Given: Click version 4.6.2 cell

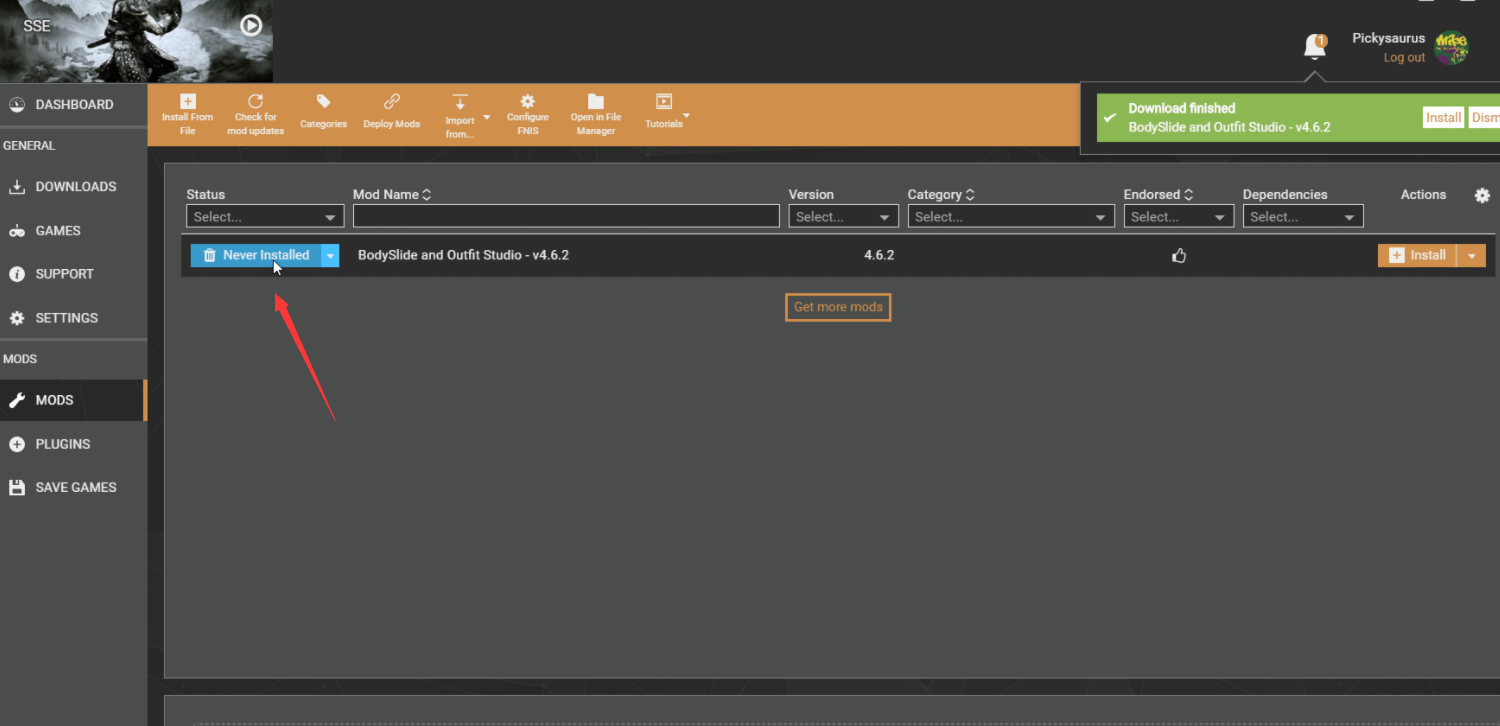Looking at the screenshot, I should (879, 256).
